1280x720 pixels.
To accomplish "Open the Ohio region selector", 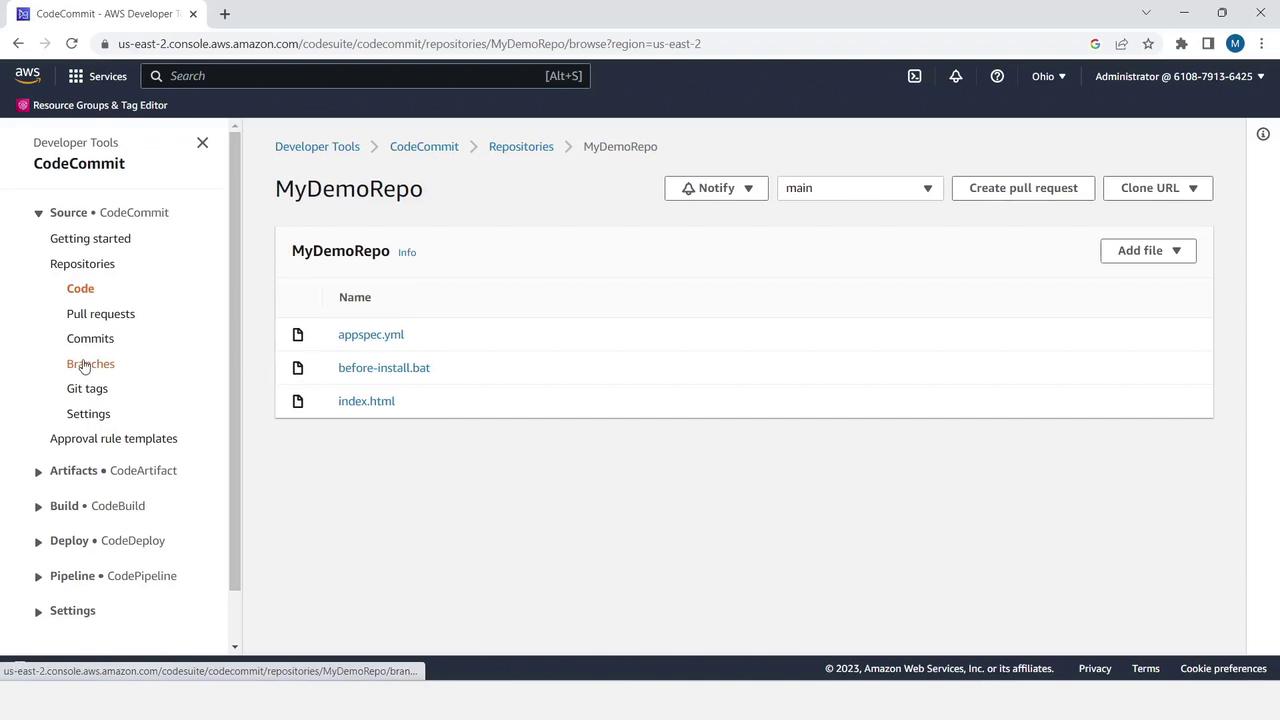I will 1048,76.
